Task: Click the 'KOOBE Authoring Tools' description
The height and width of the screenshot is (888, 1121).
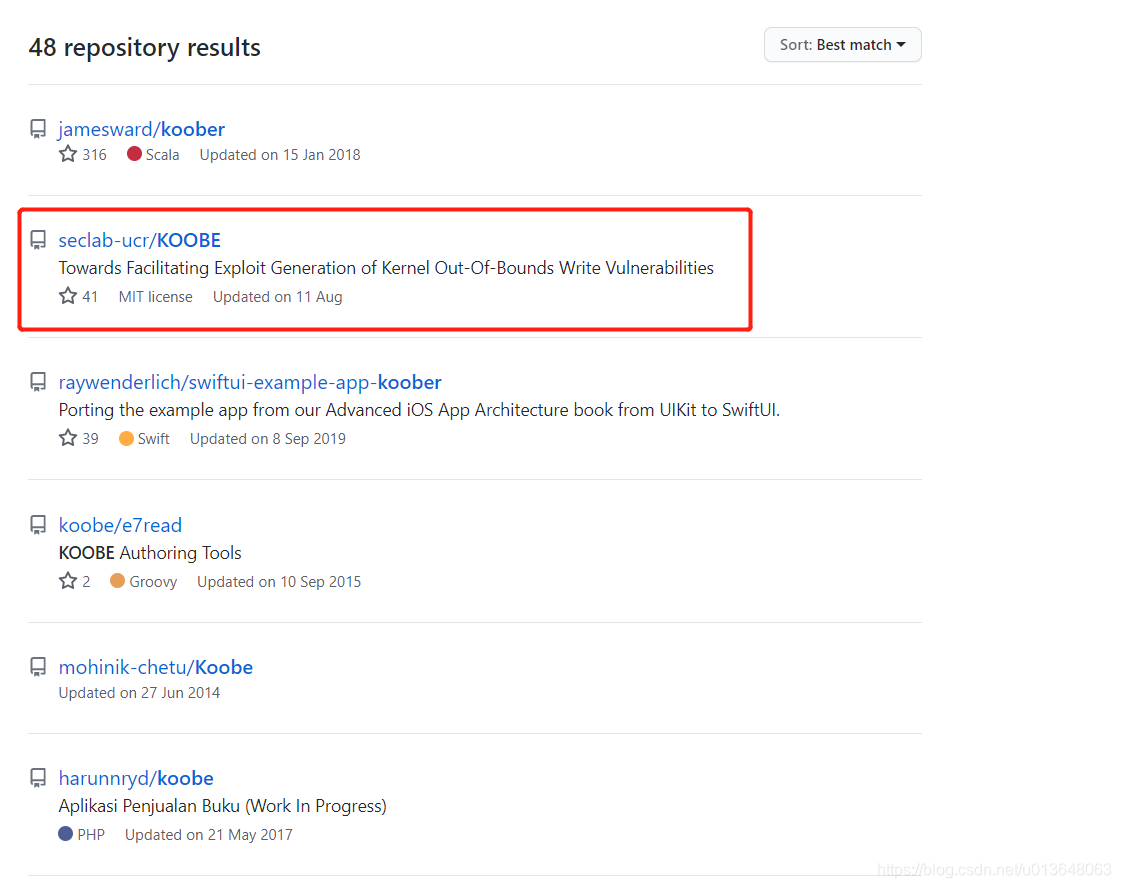Action: (x=150, y=553)
